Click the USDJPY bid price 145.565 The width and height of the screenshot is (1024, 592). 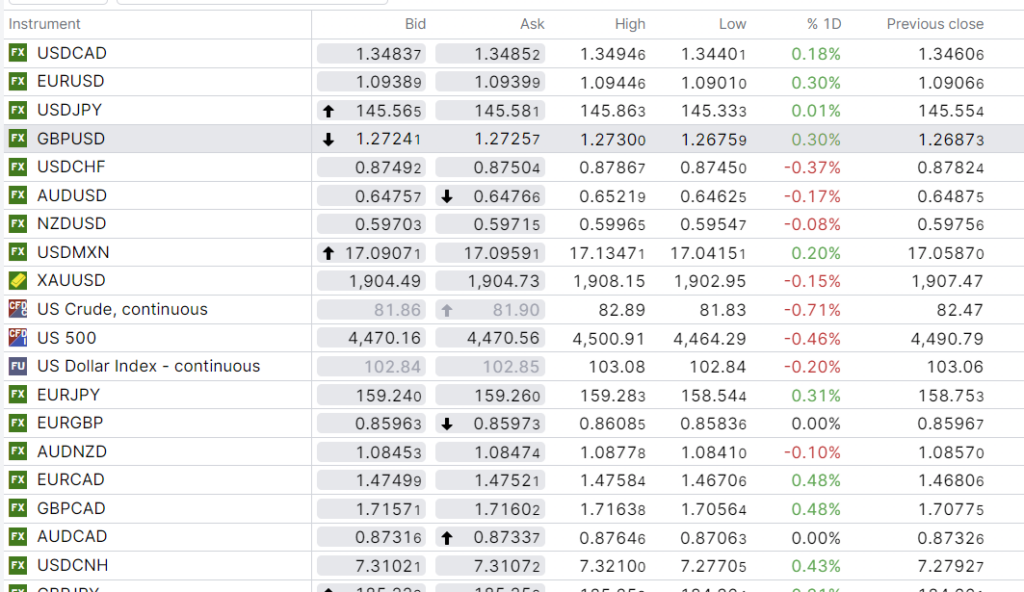tap(372, 111)
